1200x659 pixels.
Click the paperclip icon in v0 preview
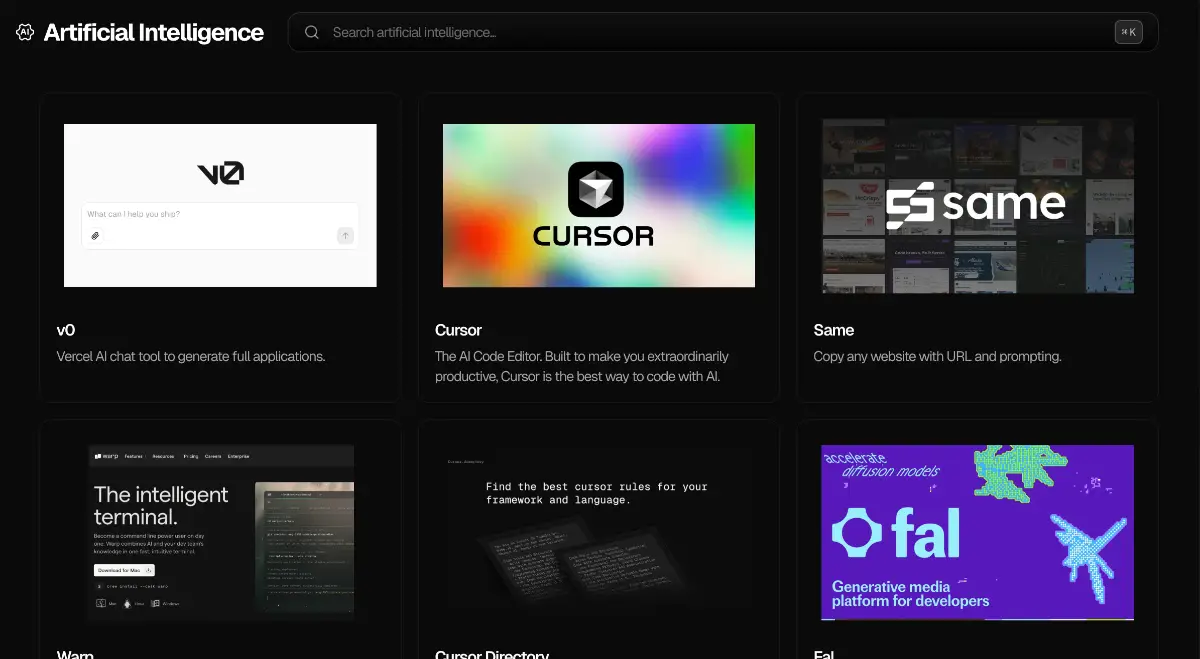click(x=95, y=236)
